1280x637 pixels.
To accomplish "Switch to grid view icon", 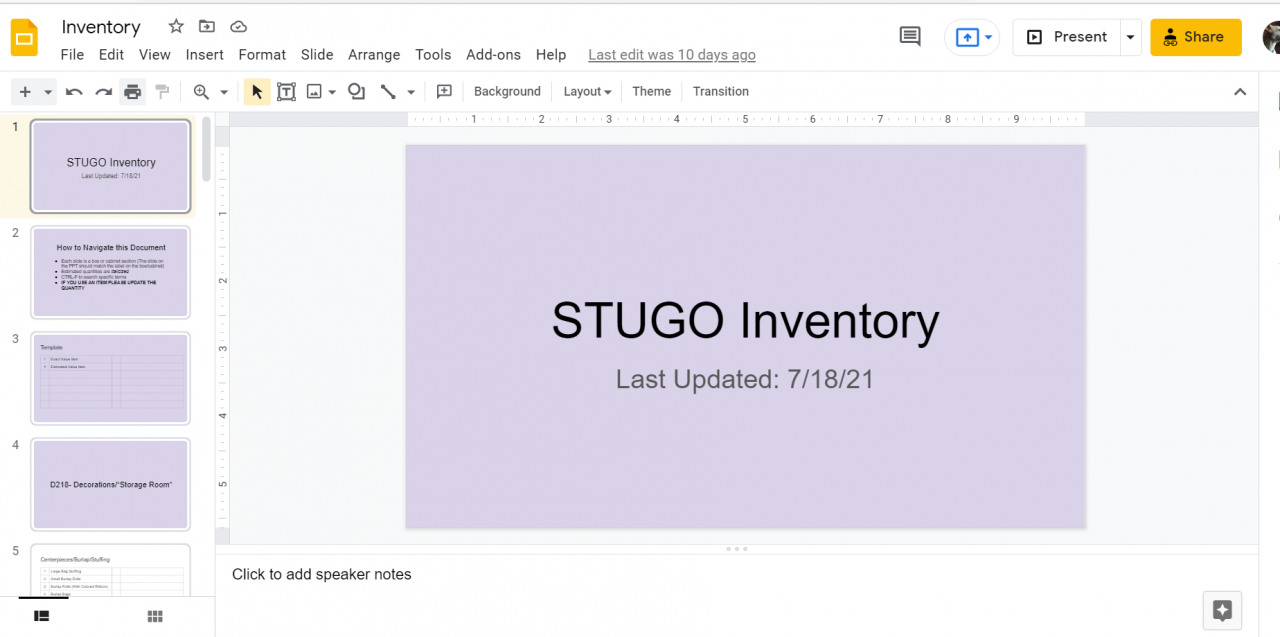I will [155, 616].
